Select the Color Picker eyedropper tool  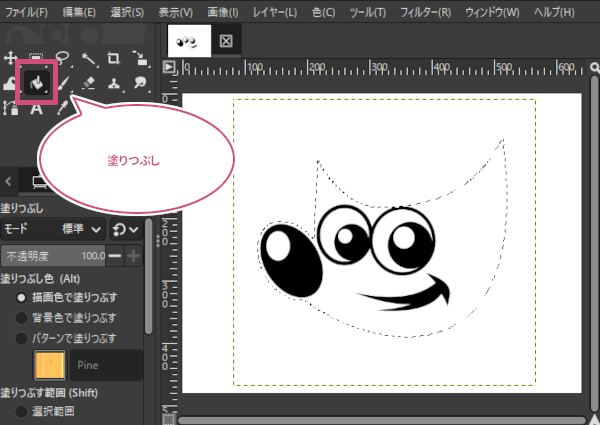click(x=62, y=107)
